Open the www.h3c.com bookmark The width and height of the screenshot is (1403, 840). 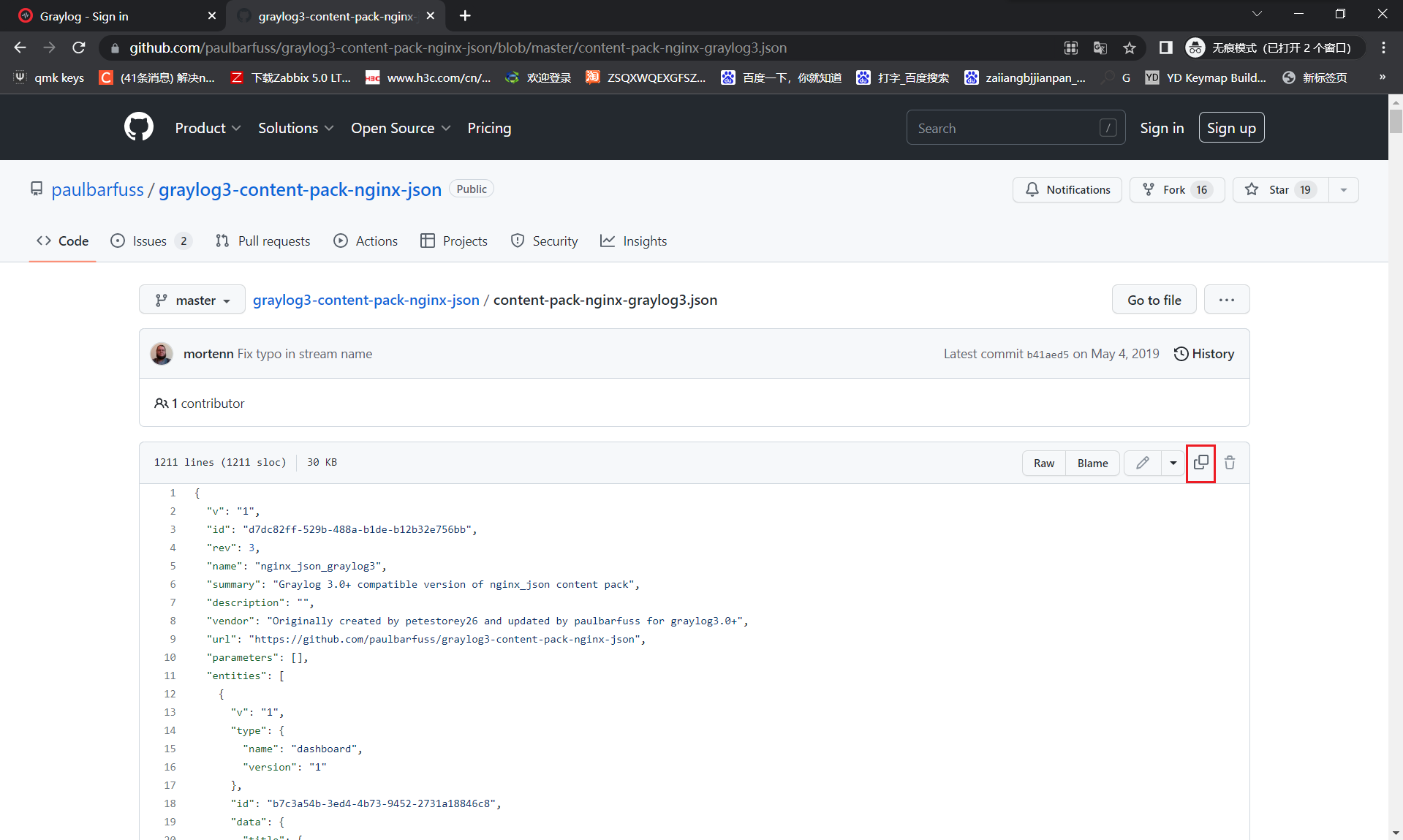(428, 77)
